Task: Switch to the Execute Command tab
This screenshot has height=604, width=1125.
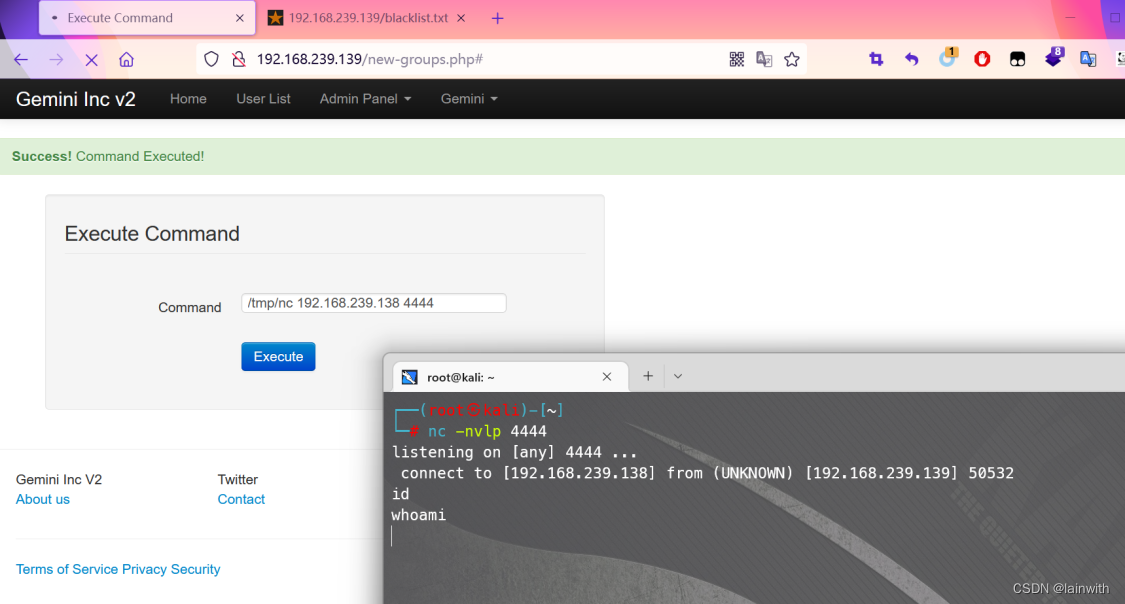Action: pyautogui.click(x=147, y=18)
